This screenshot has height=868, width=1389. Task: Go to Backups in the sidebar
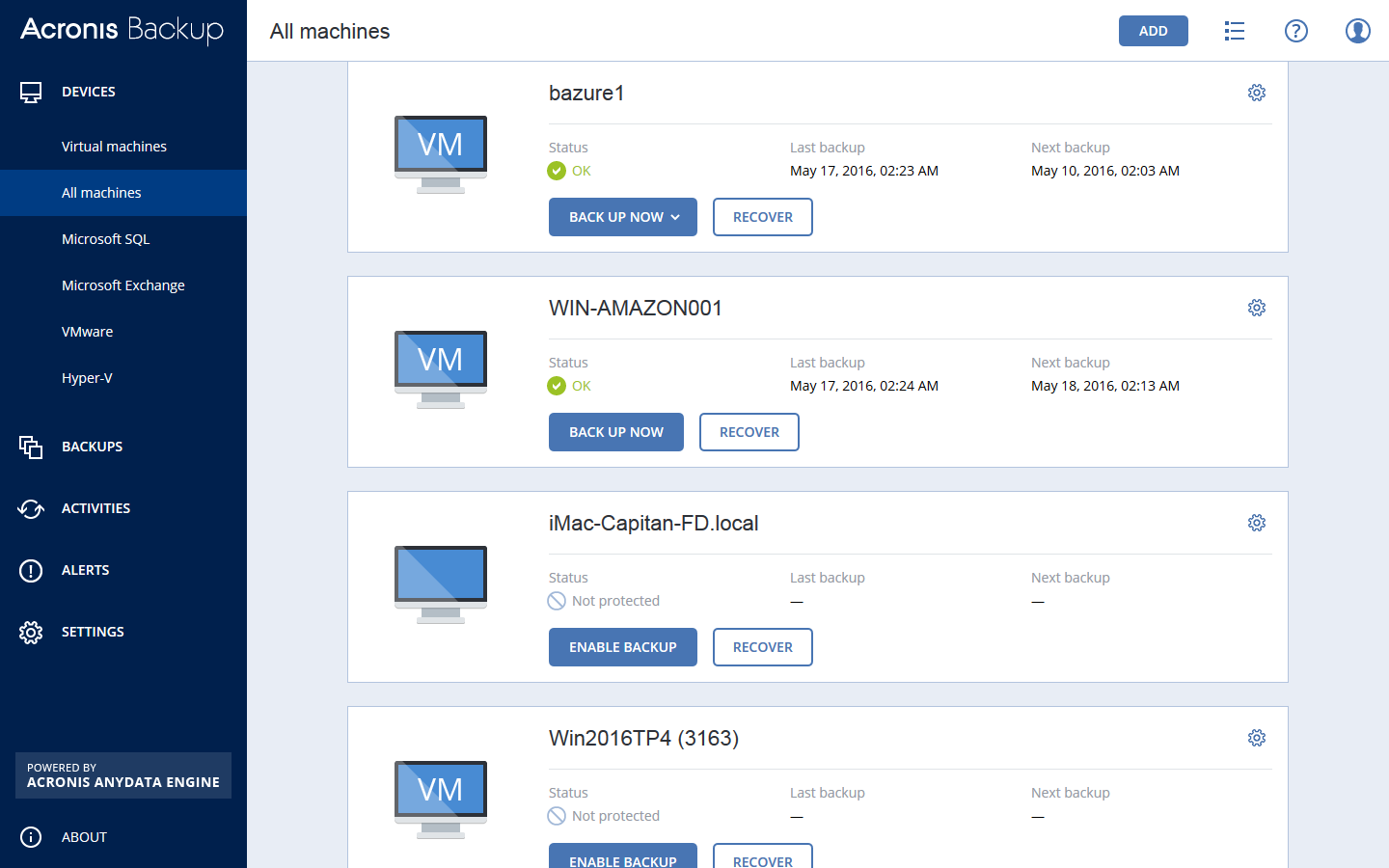(92, 447)
